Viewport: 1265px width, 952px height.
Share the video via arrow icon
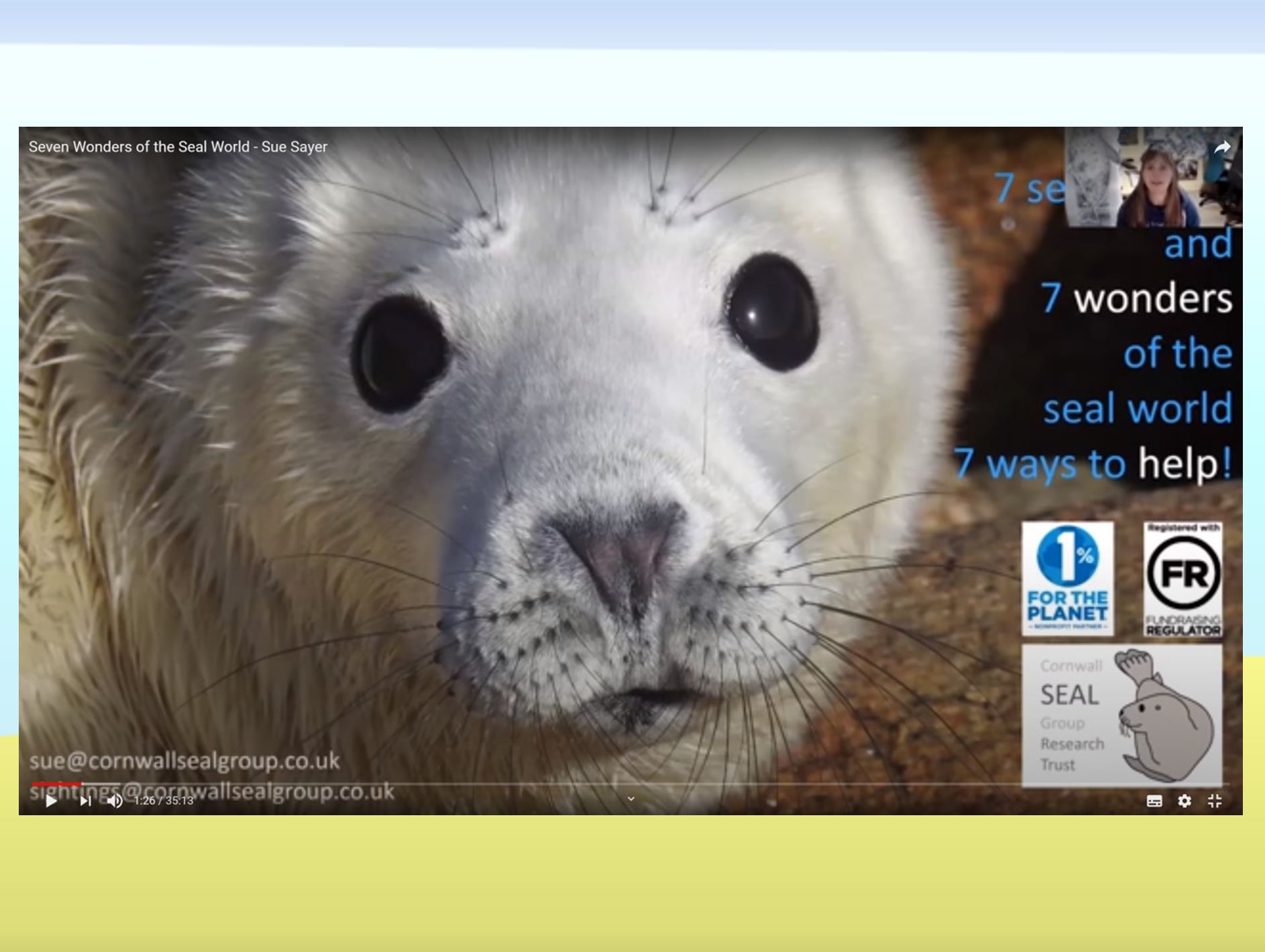(x=1222, y=147)
